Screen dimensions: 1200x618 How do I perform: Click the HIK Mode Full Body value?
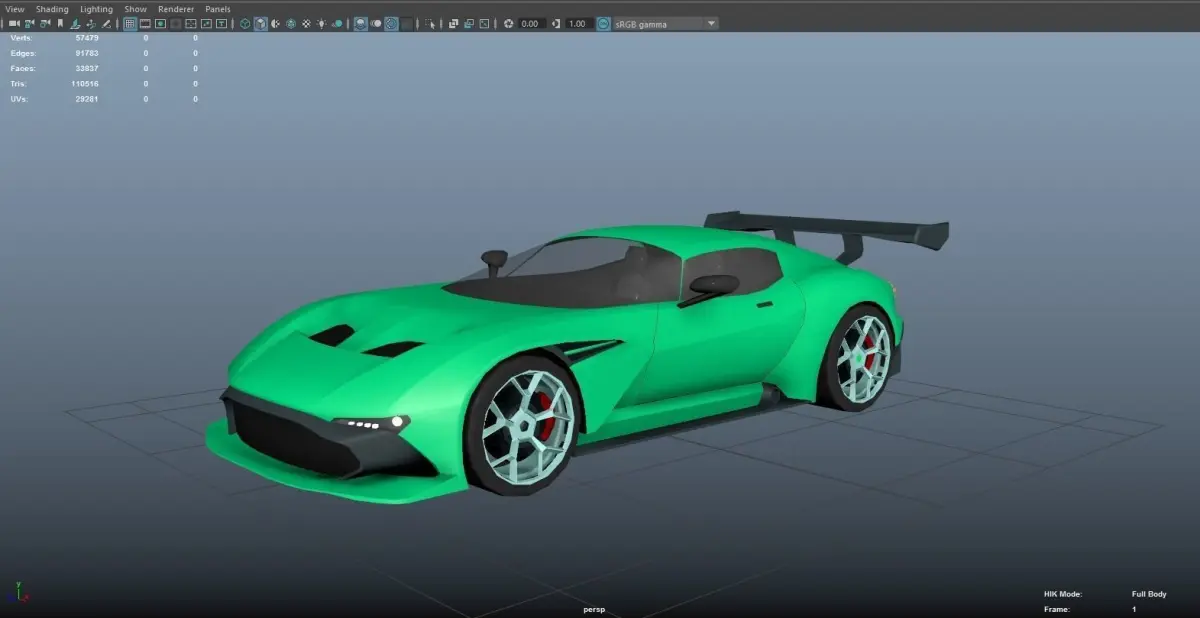[x=1149, y=594]
